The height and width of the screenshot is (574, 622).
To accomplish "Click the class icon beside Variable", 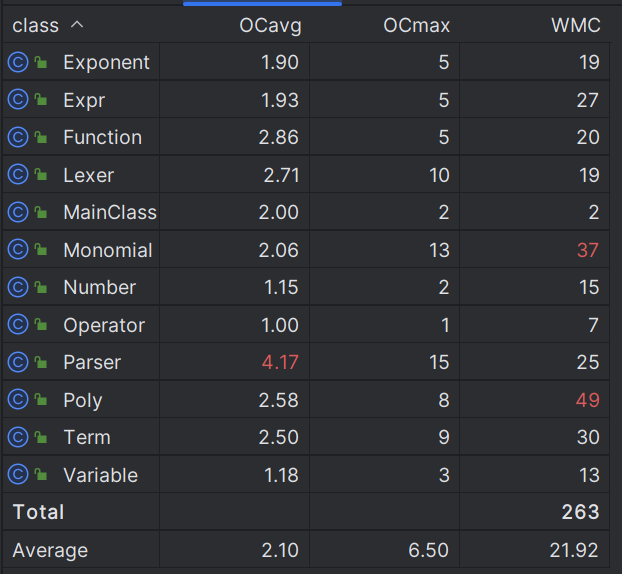I will [x=18, y=474].
